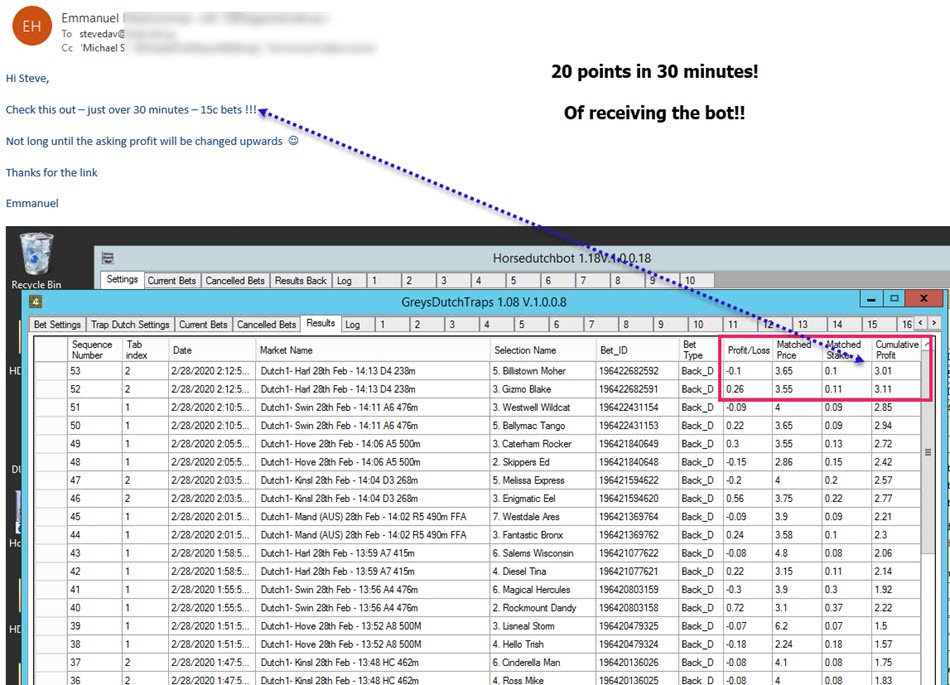950x685 pixels.
Task: Click the Horsedutchbot window title icon
Action: [108, 258]
